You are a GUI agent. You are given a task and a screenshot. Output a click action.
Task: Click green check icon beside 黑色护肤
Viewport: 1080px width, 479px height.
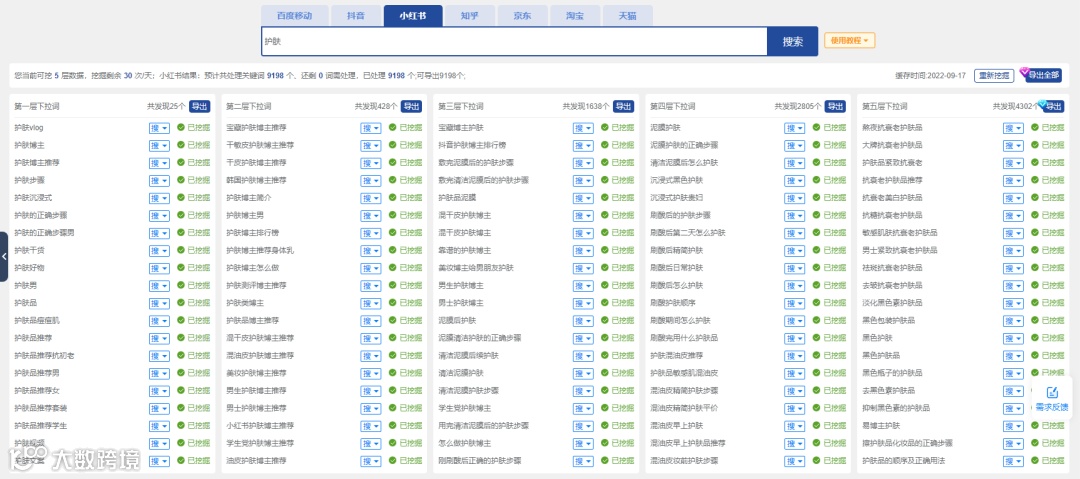1035,338
